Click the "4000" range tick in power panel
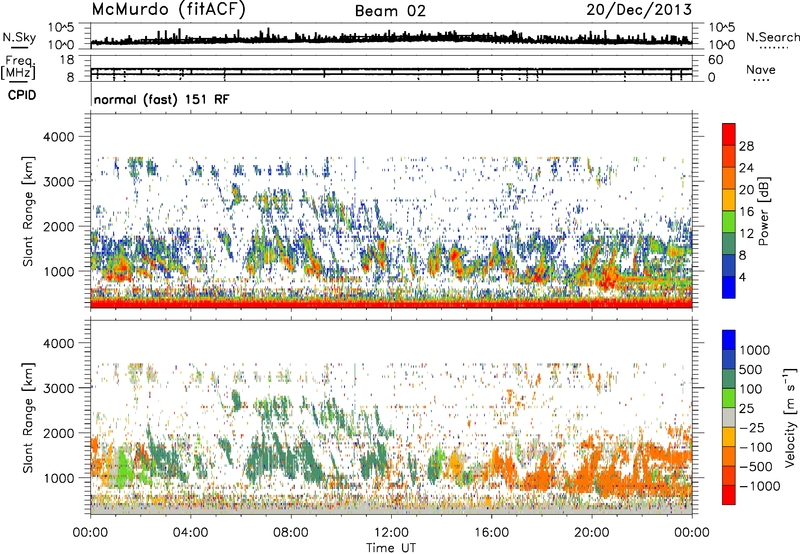Viewport: 800px width, 554px height. 58,137
